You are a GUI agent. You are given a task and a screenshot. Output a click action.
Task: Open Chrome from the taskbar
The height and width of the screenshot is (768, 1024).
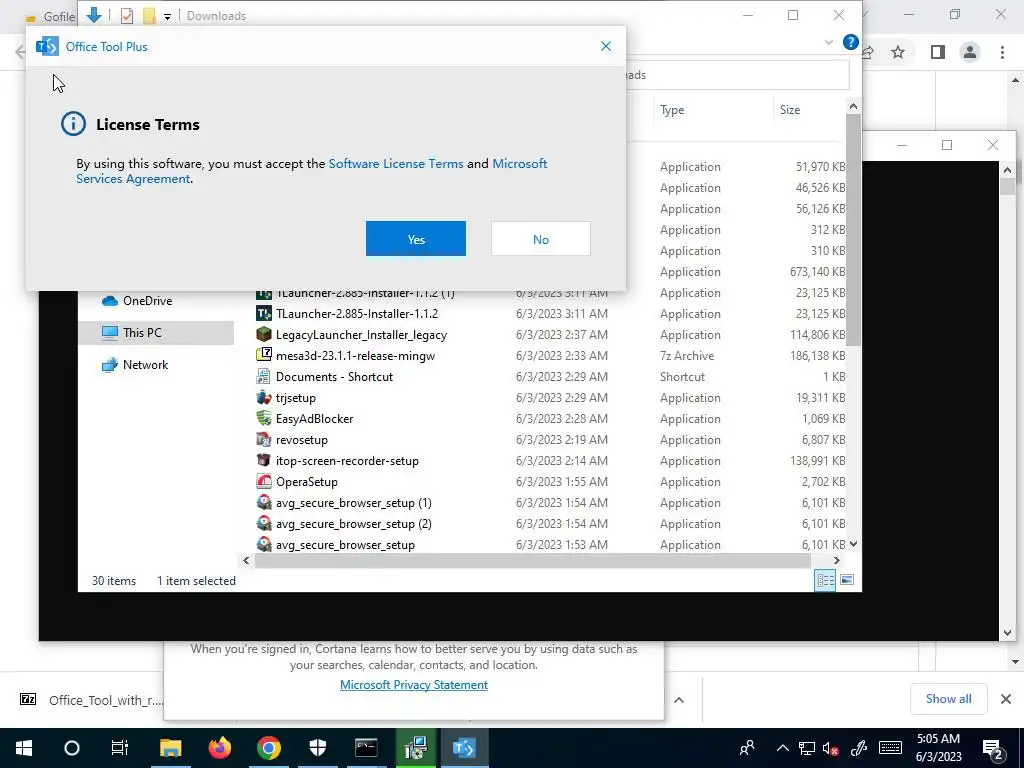click(268, 748)
